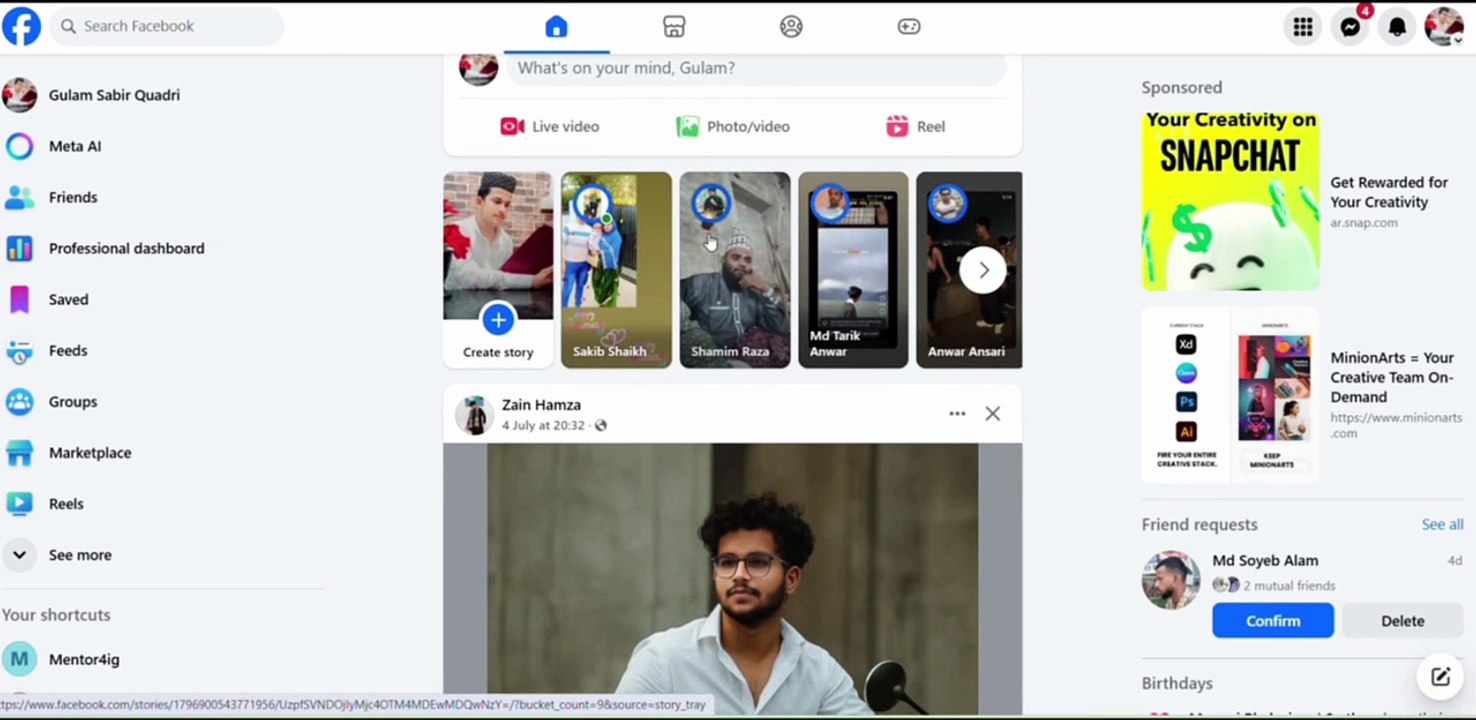
Task: View Sakib Shaikh's story
Action: (616, 270)
